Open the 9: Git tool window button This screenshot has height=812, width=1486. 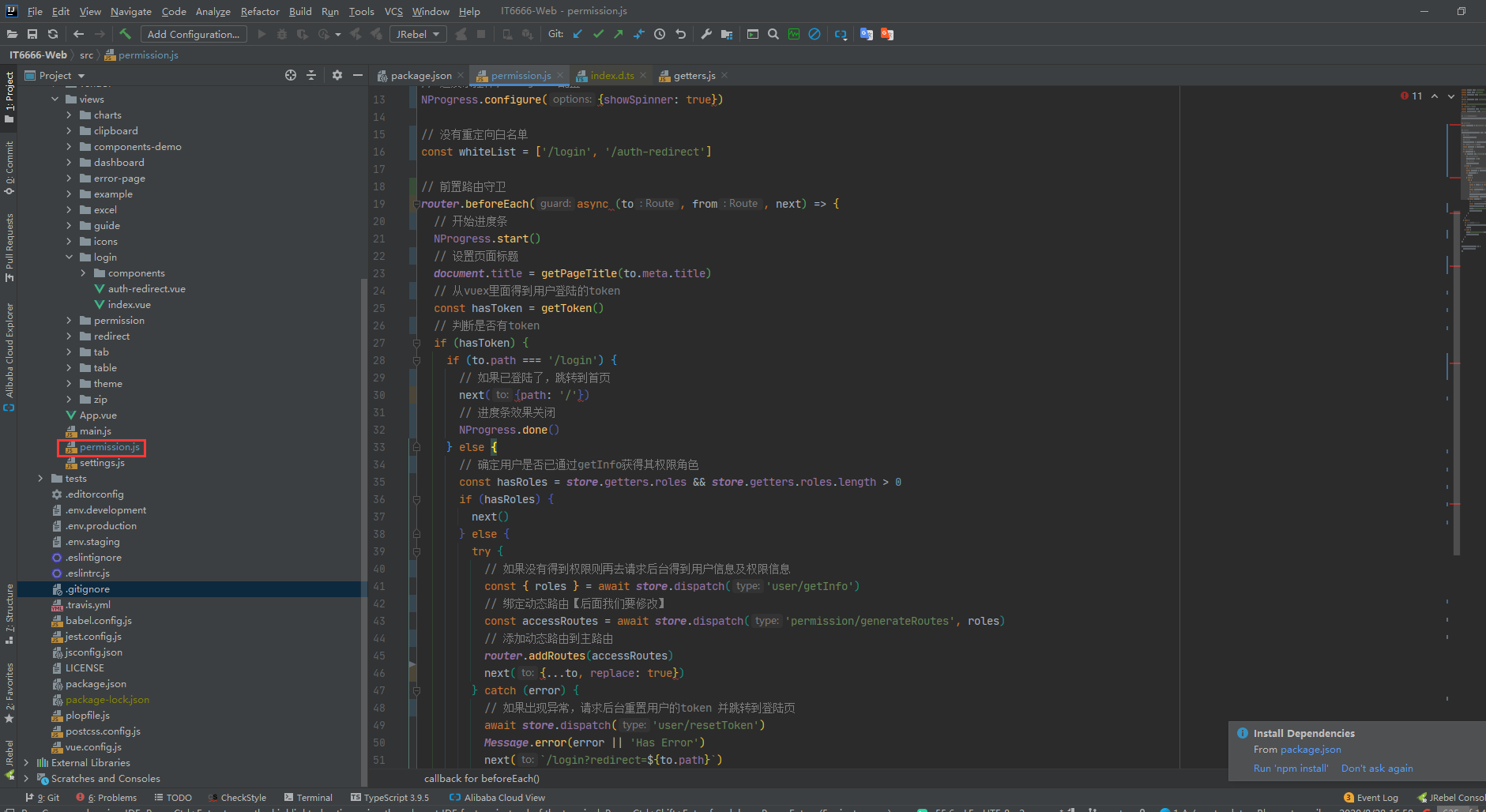(x=43, y=797)
